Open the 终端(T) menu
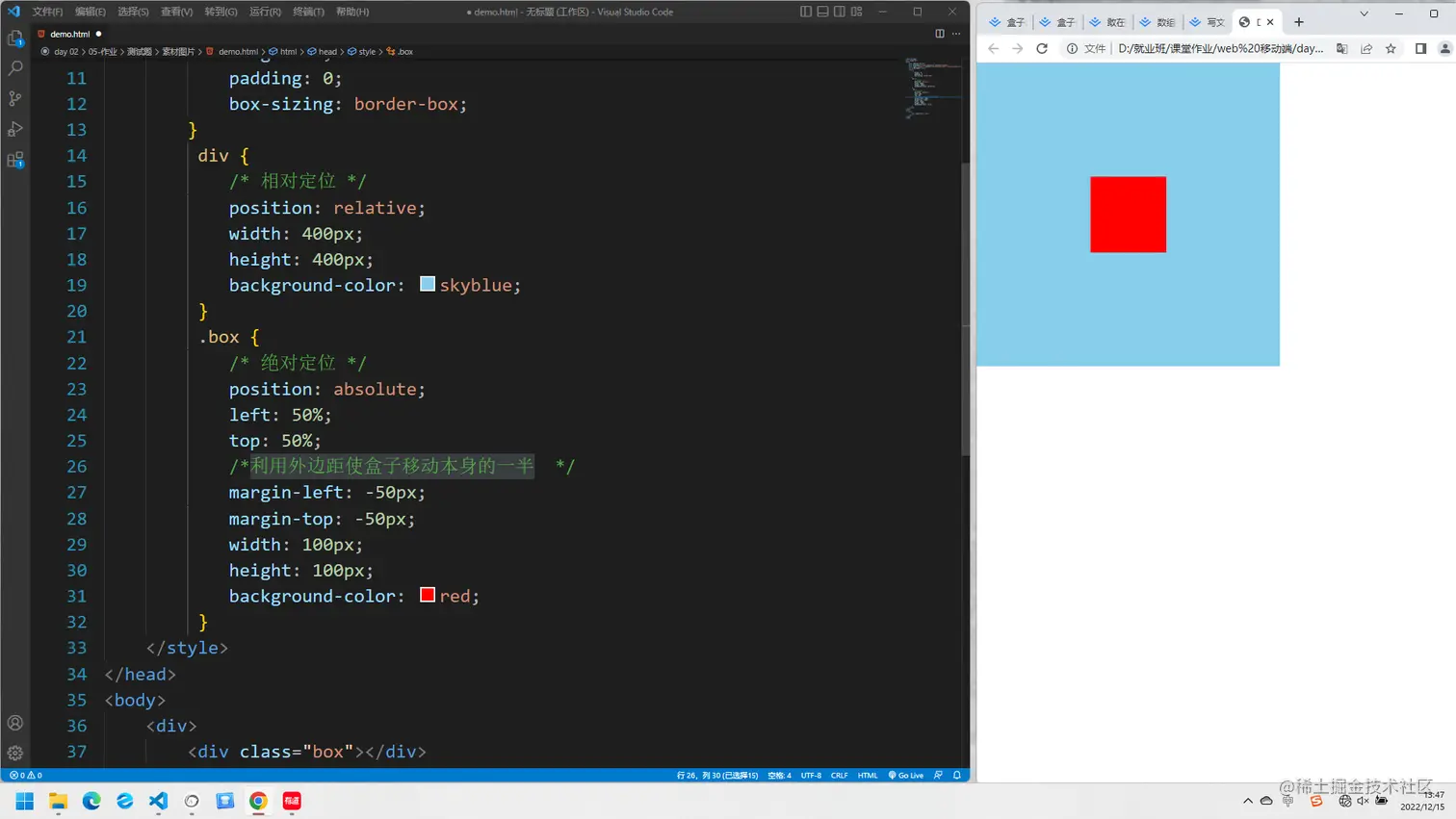This screenshot has width=1456, height=819. coord(308,12)
